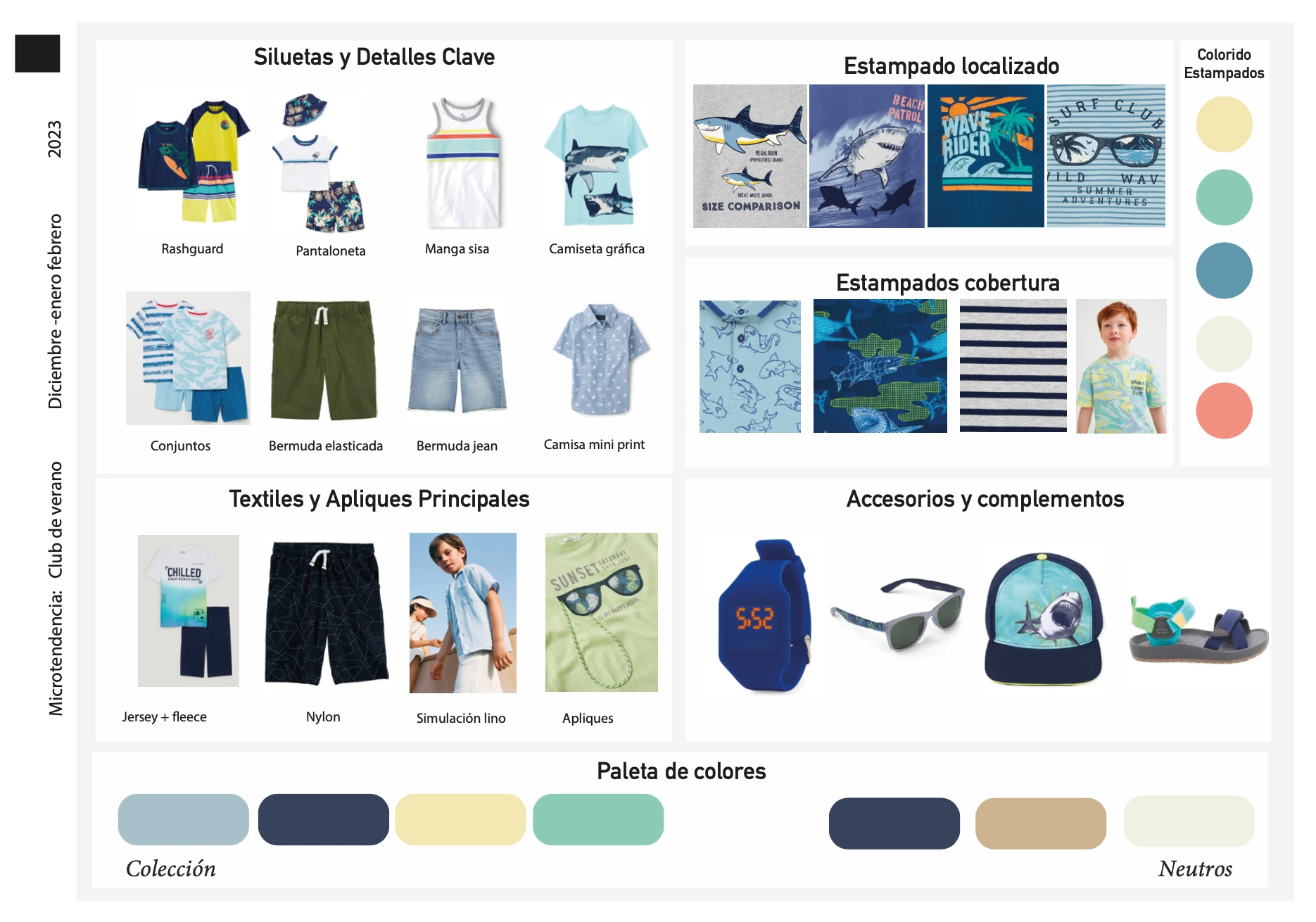
Task: Click the navy striped coverage print
Action: (1013, 365)
